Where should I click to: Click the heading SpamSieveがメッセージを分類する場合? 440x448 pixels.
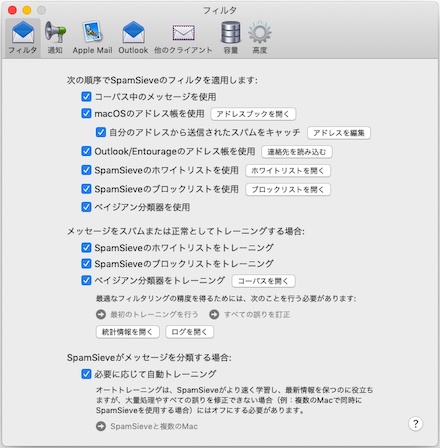tap(149, 358)
